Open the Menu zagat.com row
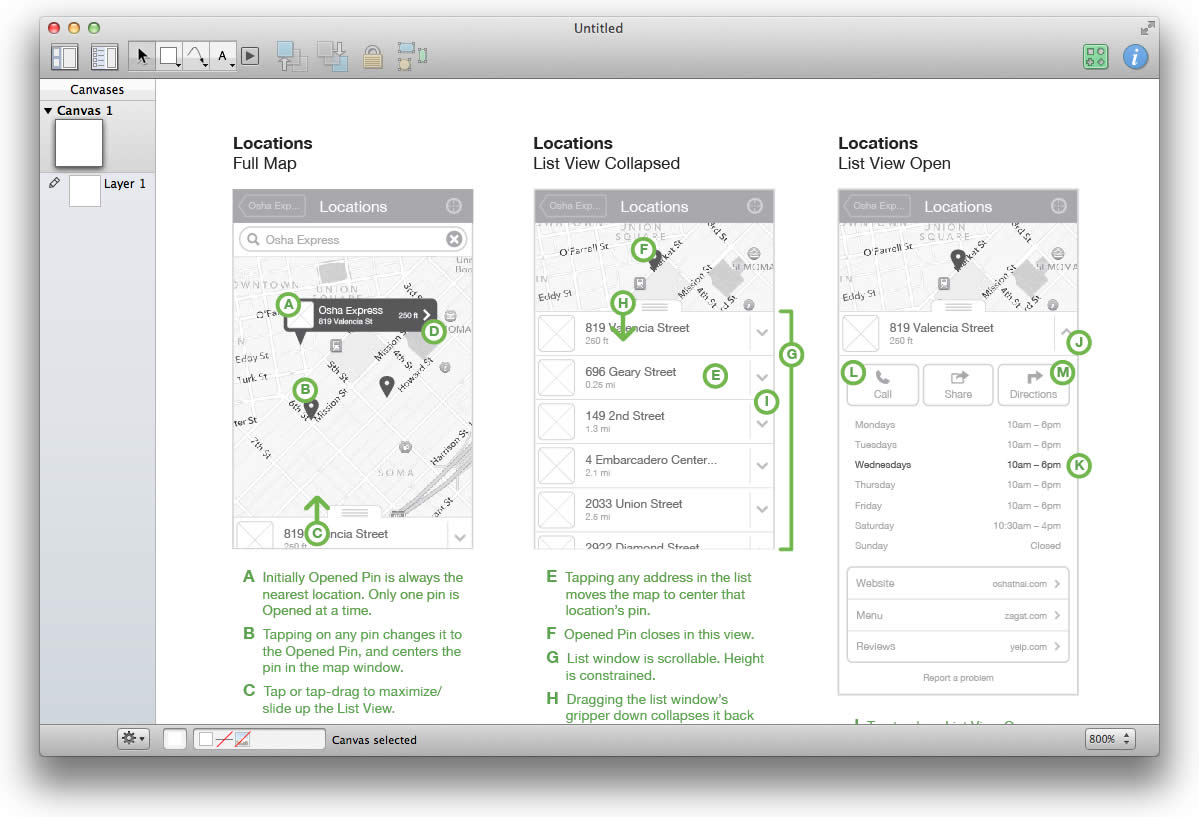This screenshot has height=817, width=1199. click(957, 615)
